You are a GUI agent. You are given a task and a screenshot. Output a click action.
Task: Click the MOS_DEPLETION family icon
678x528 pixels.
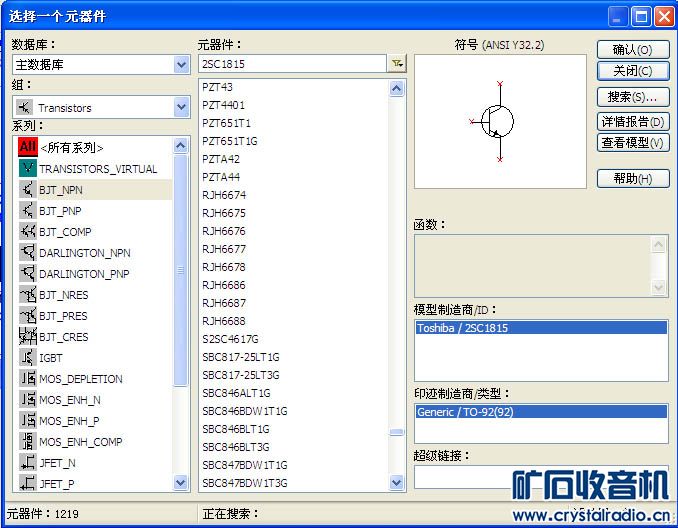[x=28, y=378]
